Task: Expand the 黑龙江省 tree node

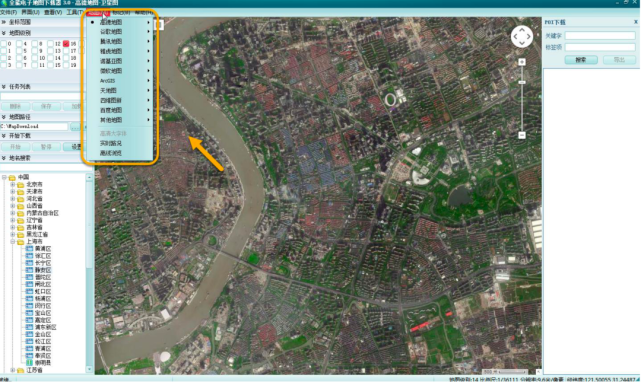Action: coord(13,234)
